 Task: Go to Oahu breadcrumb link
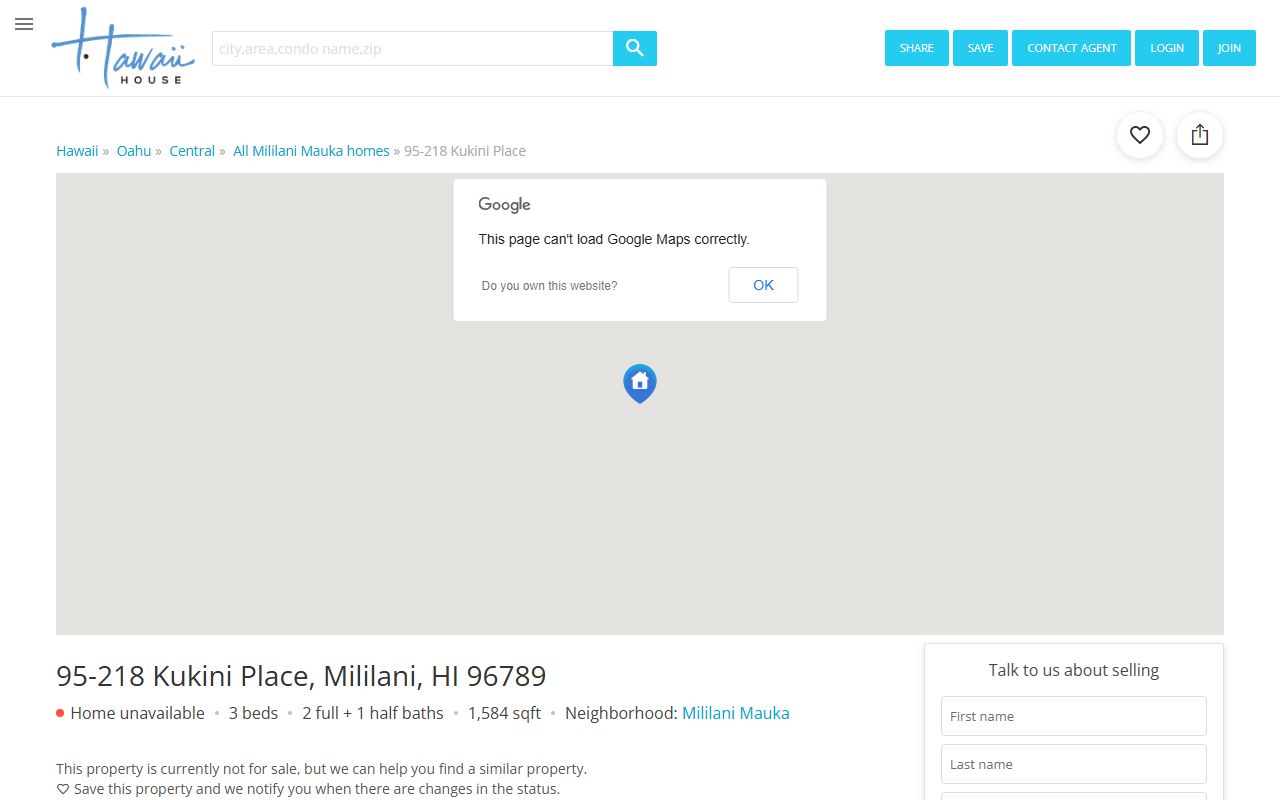tap(134, 151)
